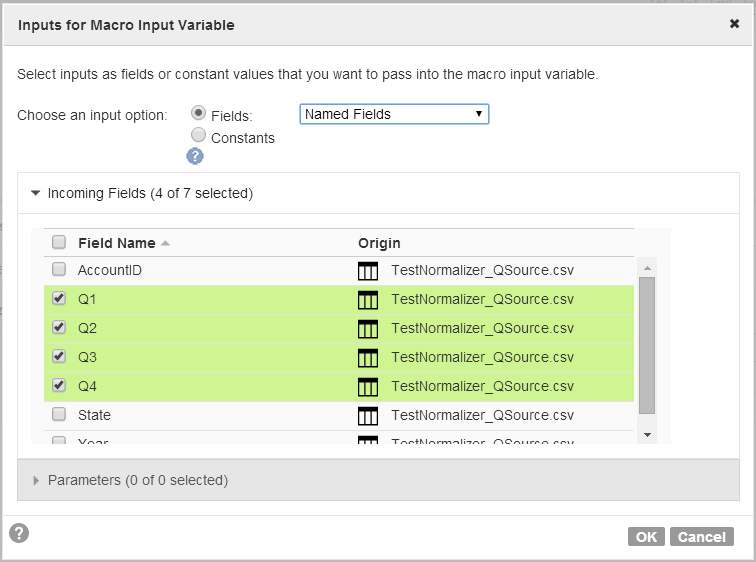756x562 pixels.
Task: Click the table icon in AccountID row
Action: tap(367, 271)
